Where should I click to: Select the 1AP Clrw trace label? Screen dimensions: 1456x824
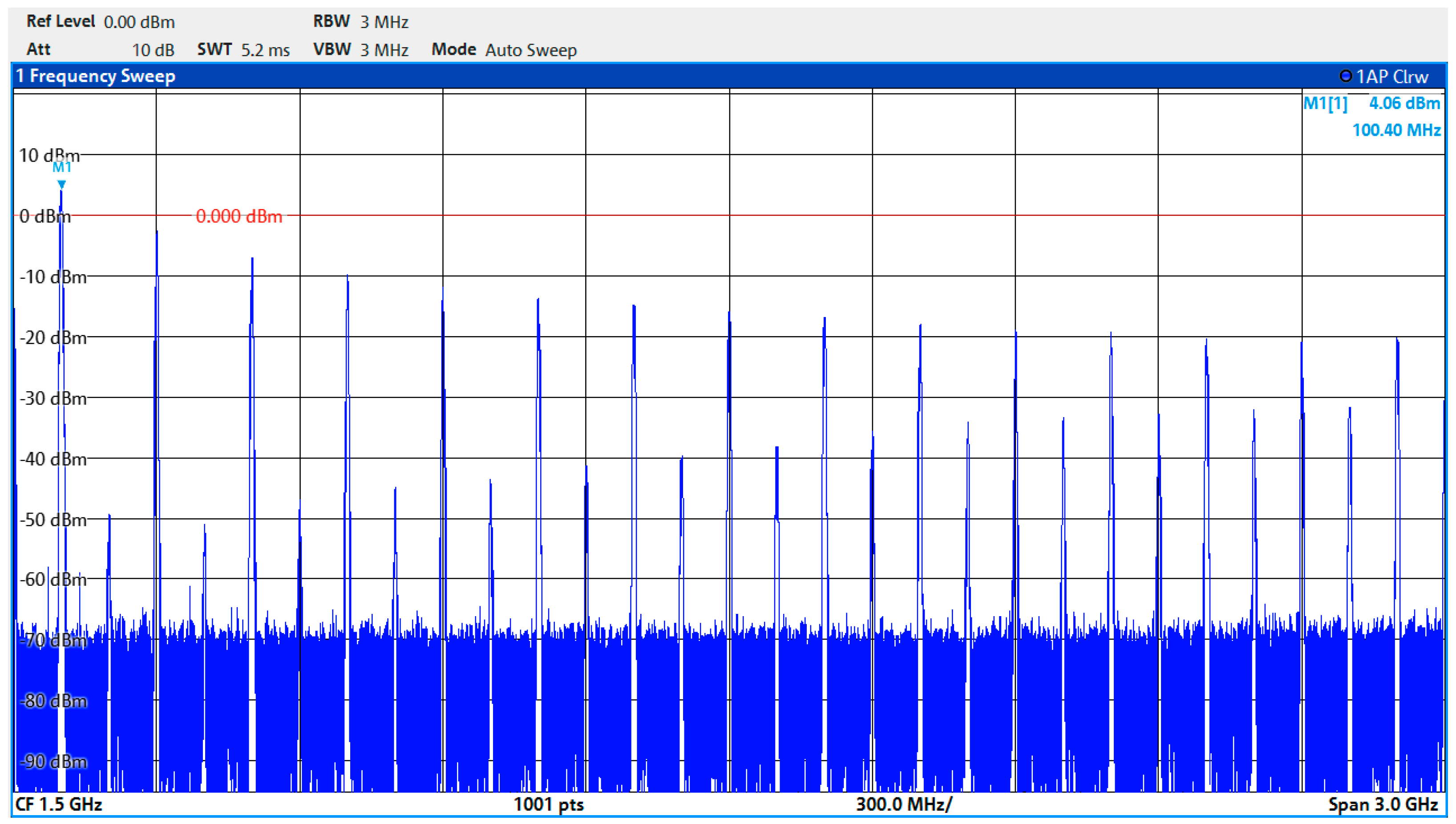click(1392, 77)
